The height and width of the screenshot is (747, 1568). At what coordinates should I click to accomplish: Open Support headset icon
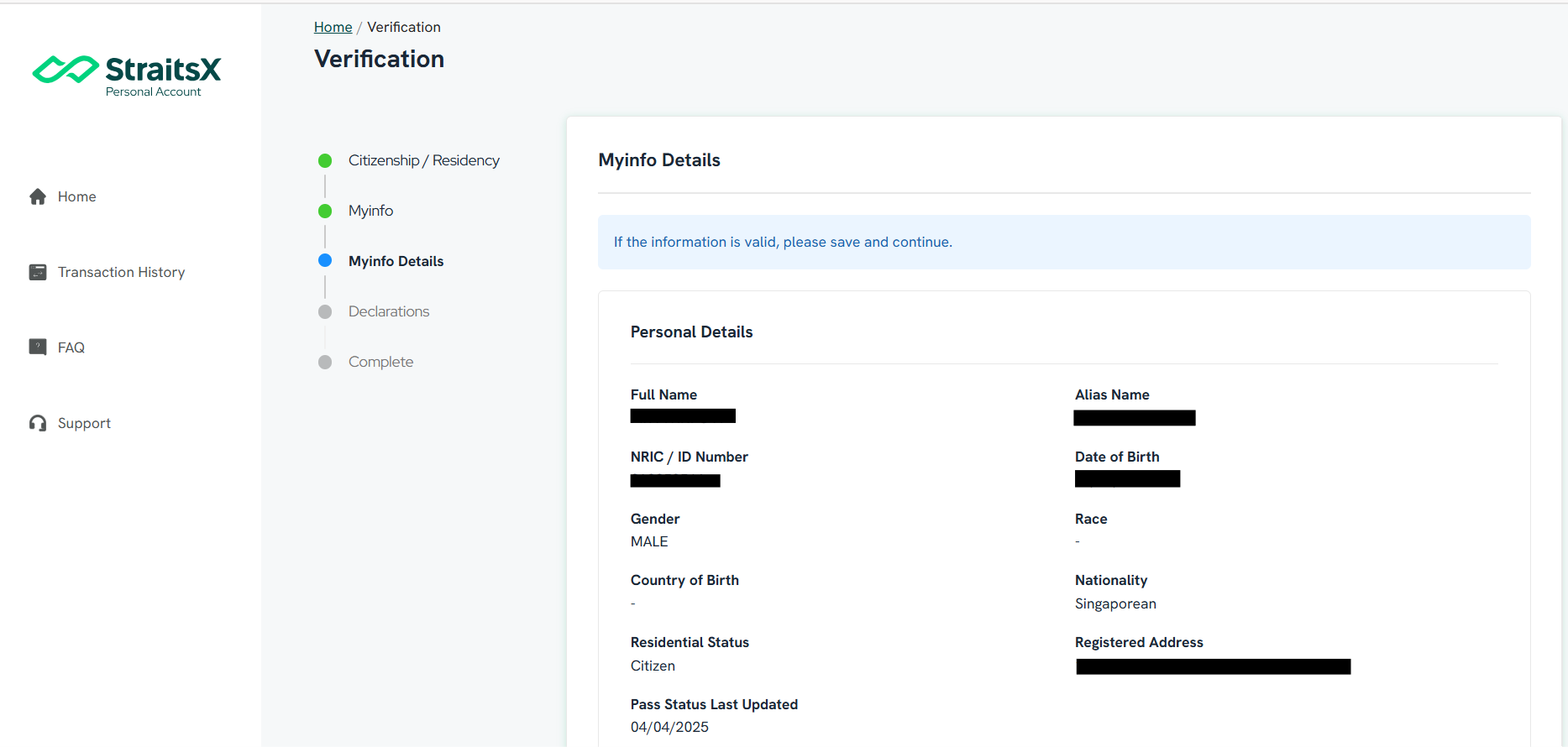pyautogui.click(x=38, y=423)
